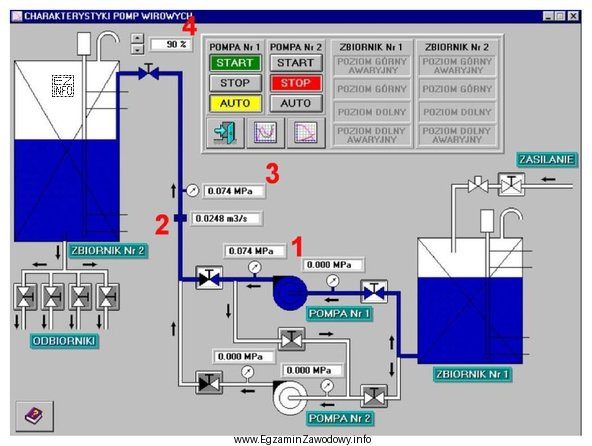Image resolution: width=592 pixels, height=446 pixels.
Task: Set Pompa Nr 1 to AUTO mode
Action: [x=235, y=103]
